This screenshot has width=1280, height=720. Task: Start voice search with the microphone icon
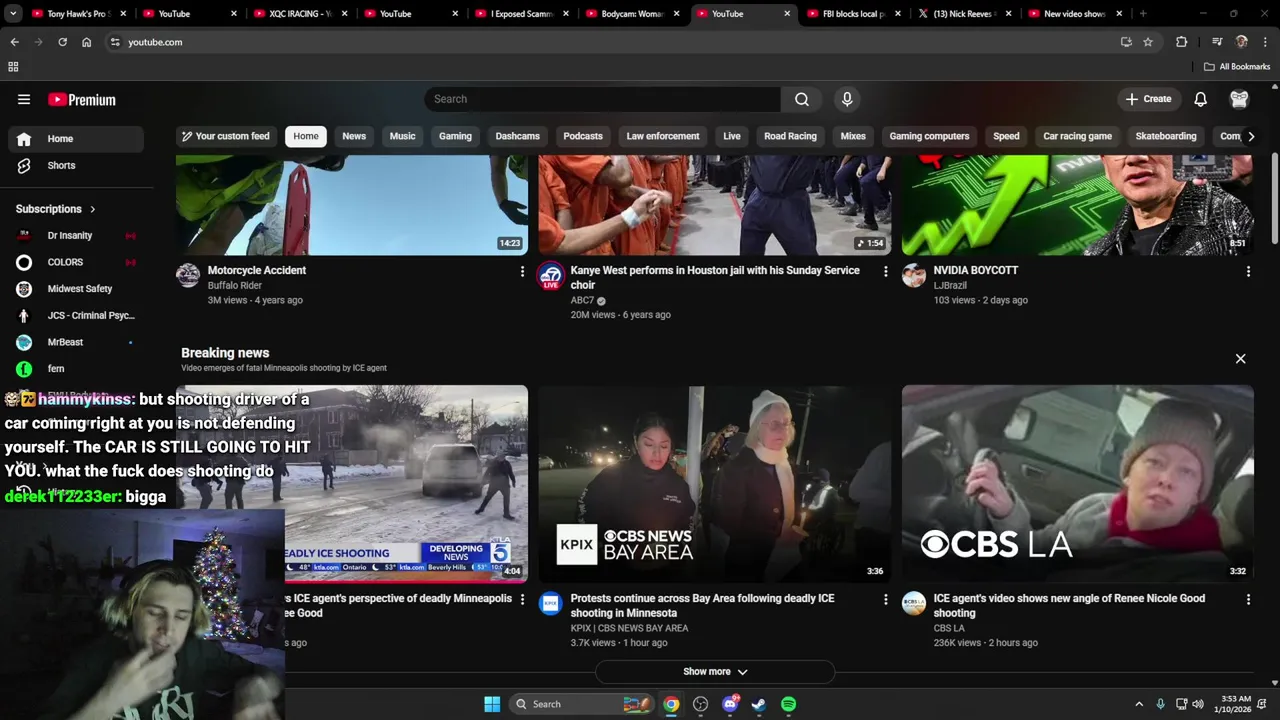[847, 99]
